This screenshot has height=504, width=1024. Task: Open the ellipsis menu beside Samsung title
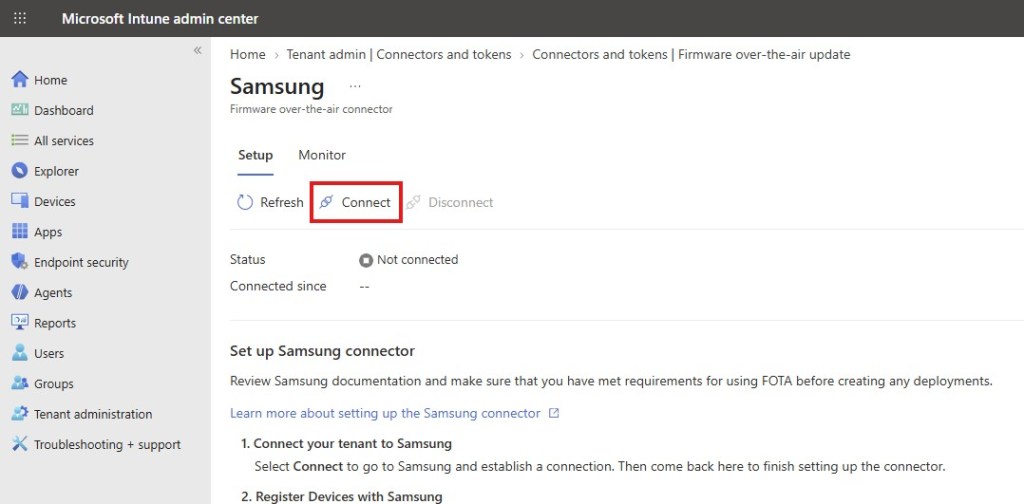tap(355, 86)
